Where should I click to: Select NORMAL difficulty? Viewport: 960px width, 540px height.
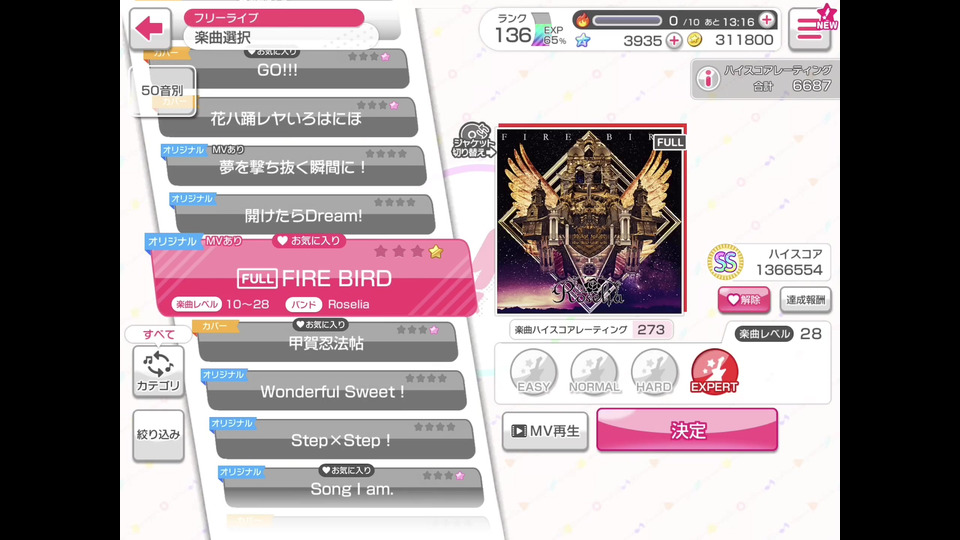[x=594, y=372]
